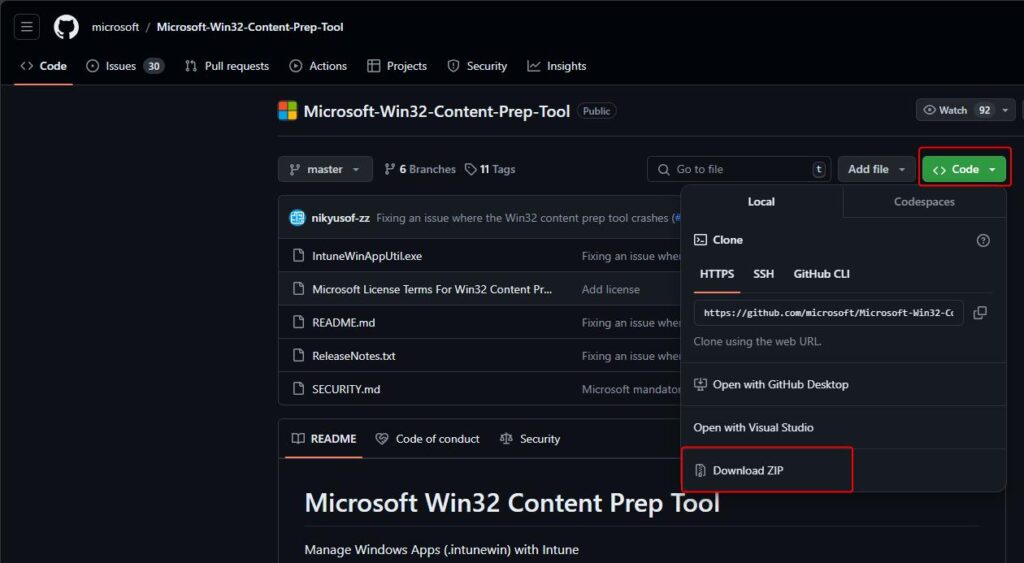Screen dimensions: 1024x563
Task: Open the nikyusof-zz author link
Action: (340, 218)
